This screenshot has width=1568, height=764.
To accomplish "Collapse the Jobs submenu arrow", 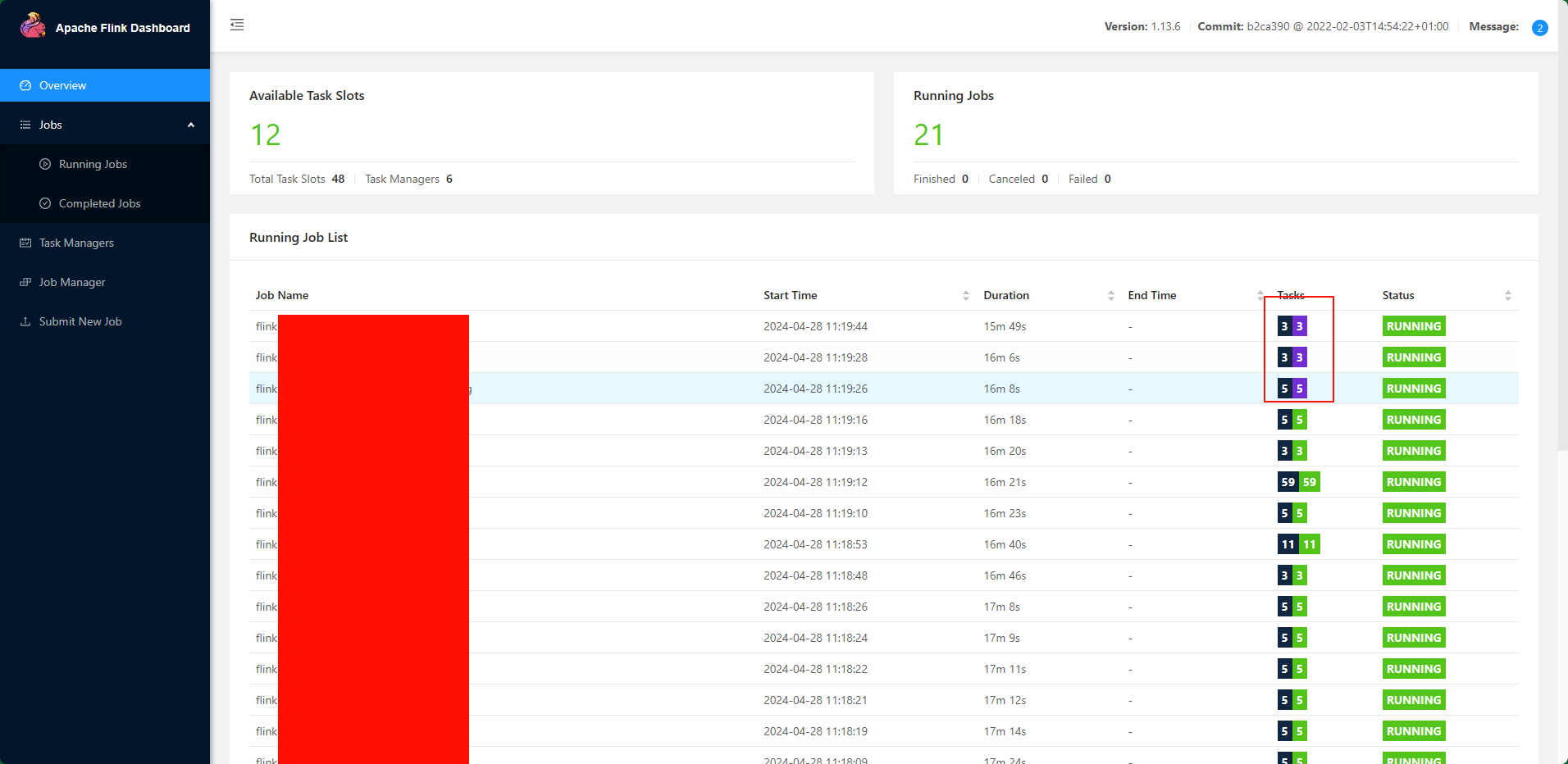I will [x=191, y=125].
